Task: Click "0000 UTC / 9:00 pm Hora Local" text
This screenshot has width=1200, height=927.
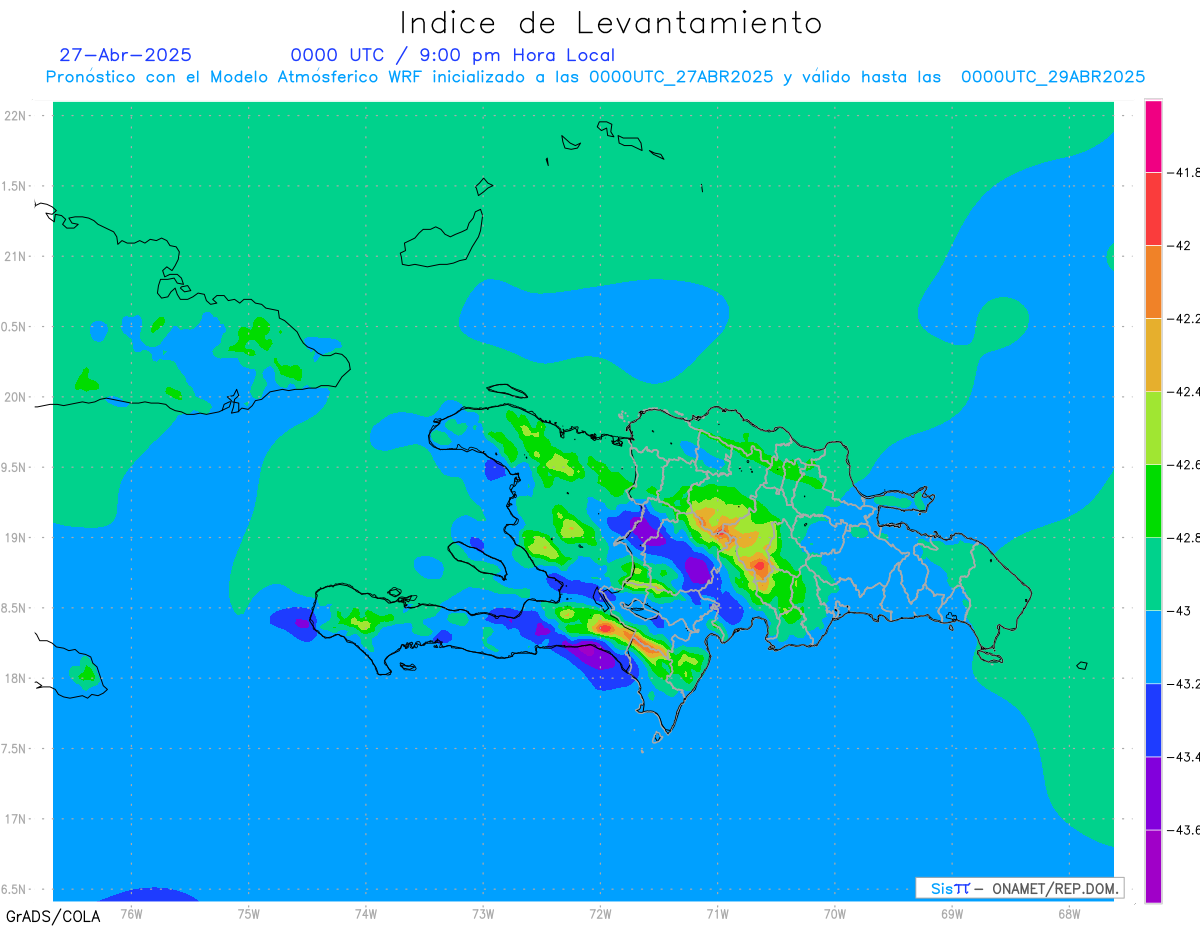Action: click(x=453, y=56)
